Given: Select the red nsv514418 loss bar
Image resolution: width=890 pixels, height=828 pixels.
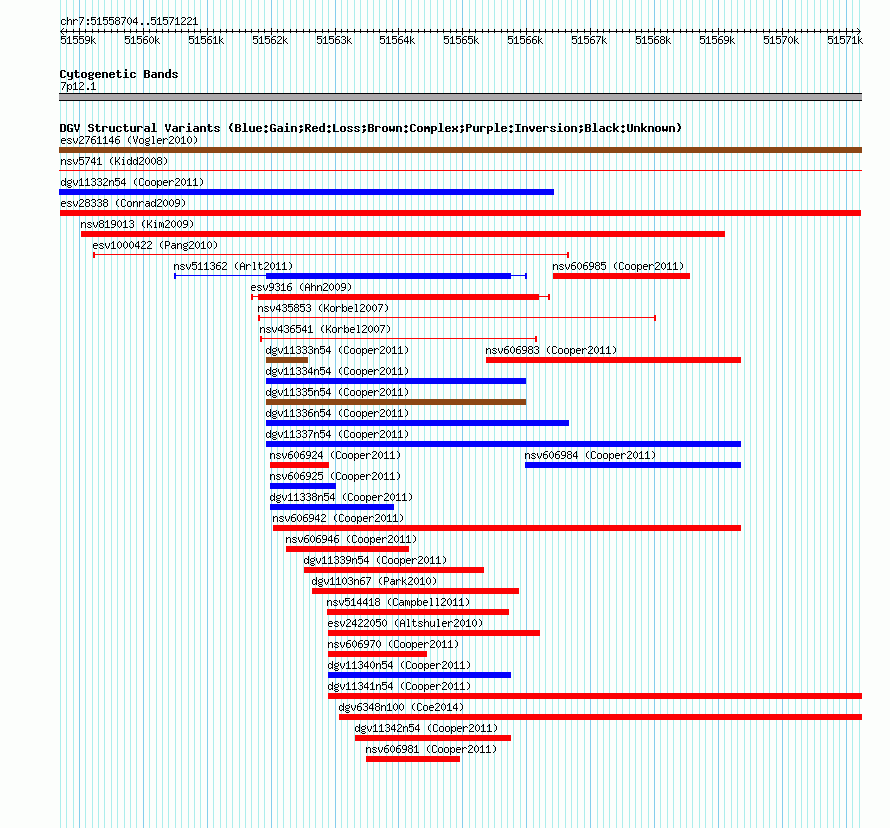Looking at the screenshot, I should 418,612.
